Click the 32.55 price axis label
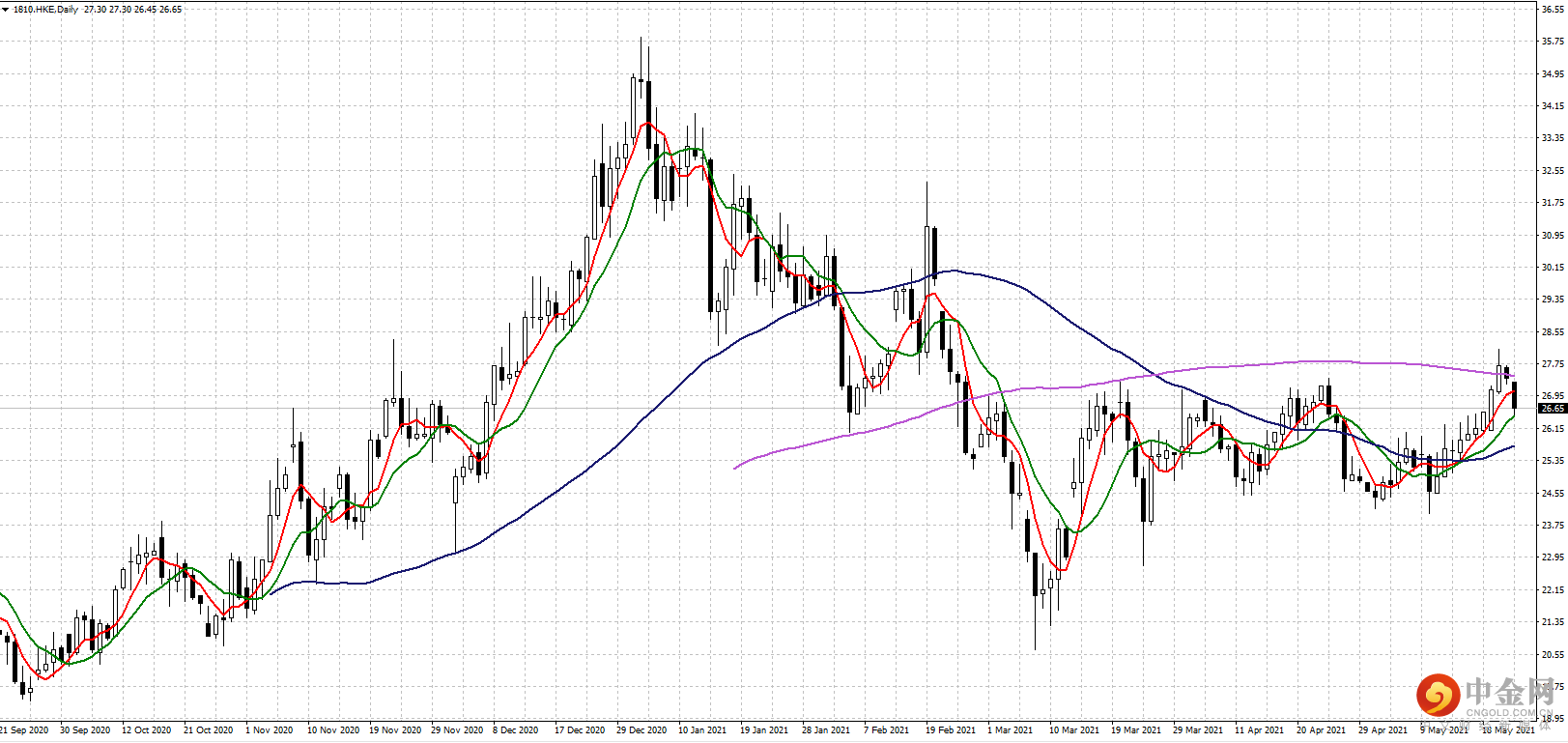 pos(1553,171)
